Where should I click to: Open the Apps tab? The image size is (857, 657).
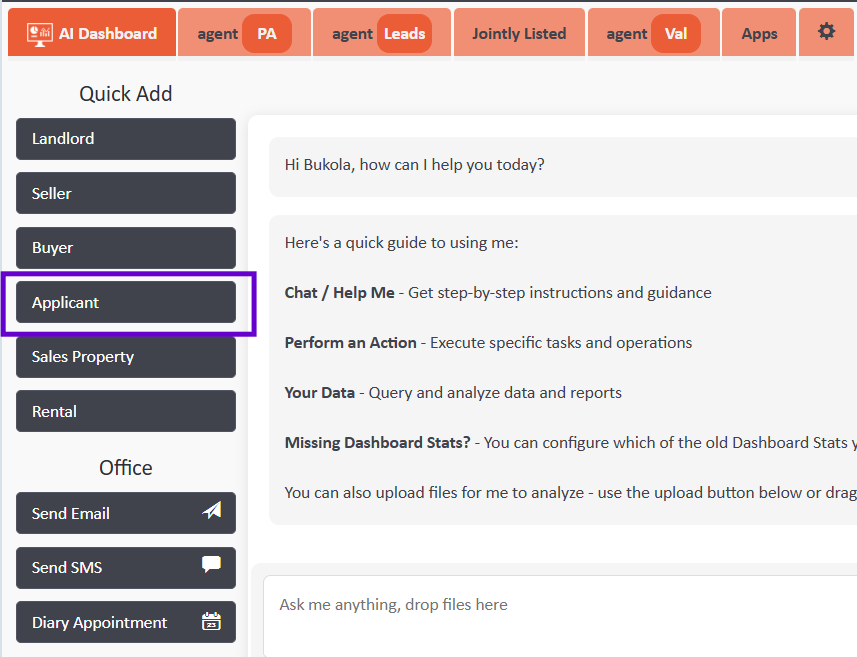759,33
